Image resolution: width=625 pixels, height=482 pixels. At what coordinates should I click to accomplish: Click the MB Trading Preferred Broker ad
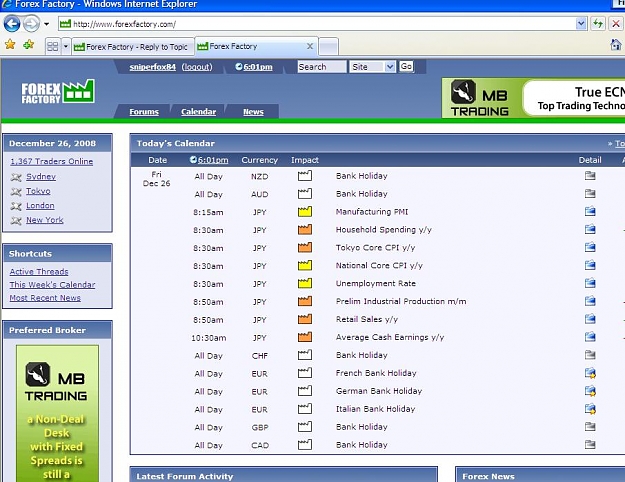pos(57,413)
